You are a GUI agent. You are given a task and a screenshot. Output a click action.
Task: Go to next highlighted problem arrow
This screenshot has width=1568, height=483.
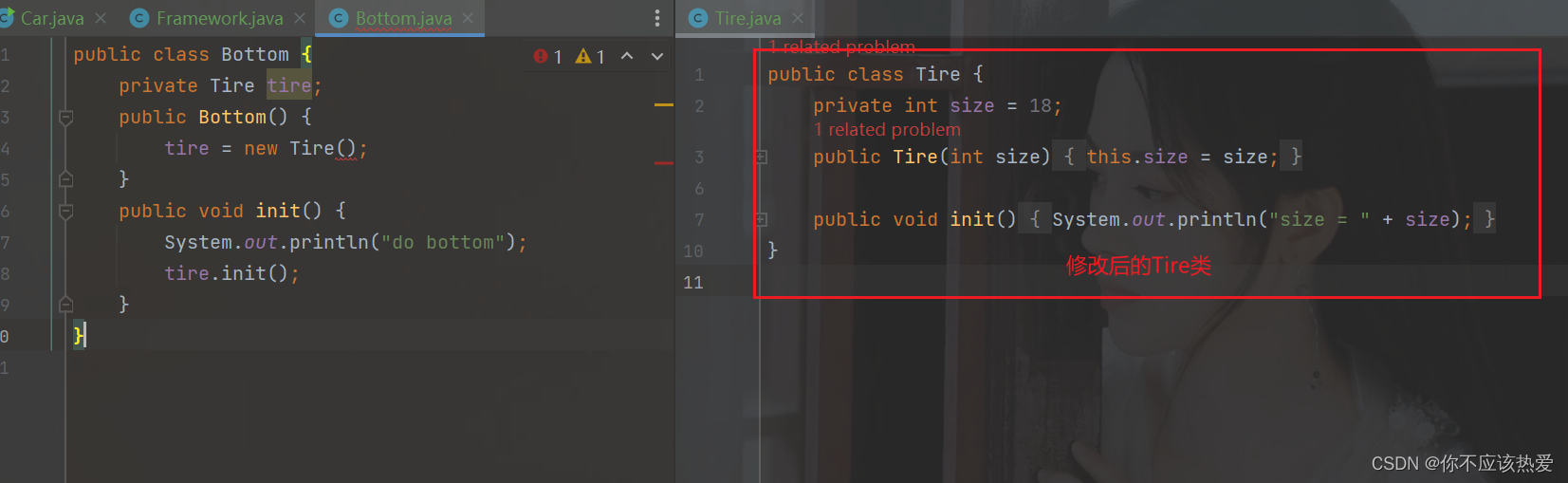pyautogui.click(x=657, y=57)
